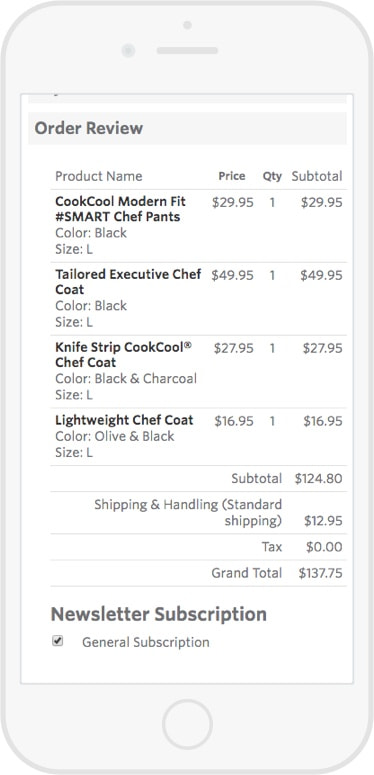Click the Subtotal column header
The image size is (374, 775).
(317, 176)
